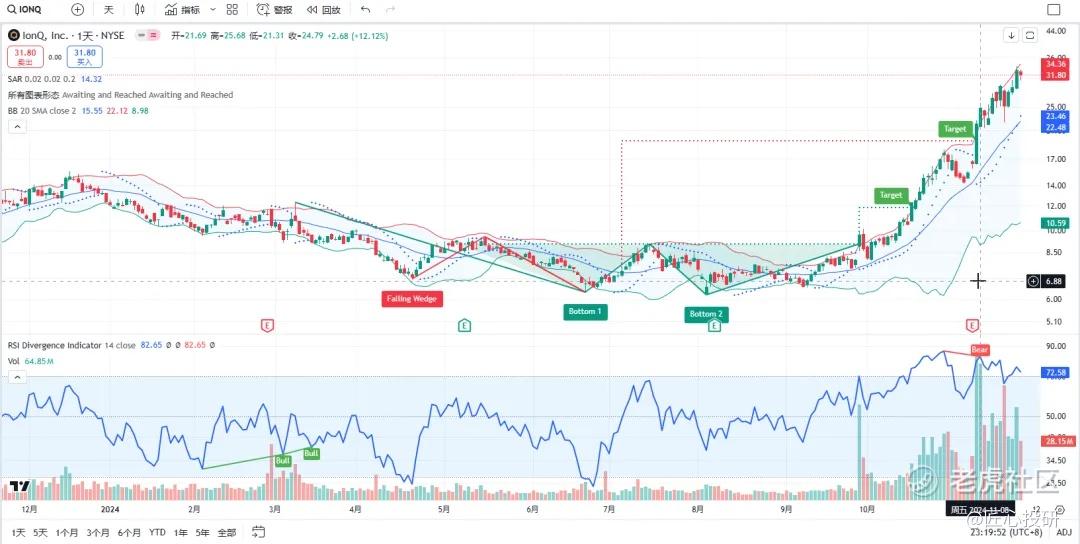This screenshot has width=1080, height=544.
Task: Click the 28.15M volume axis label
Action: pos(1056,441)
